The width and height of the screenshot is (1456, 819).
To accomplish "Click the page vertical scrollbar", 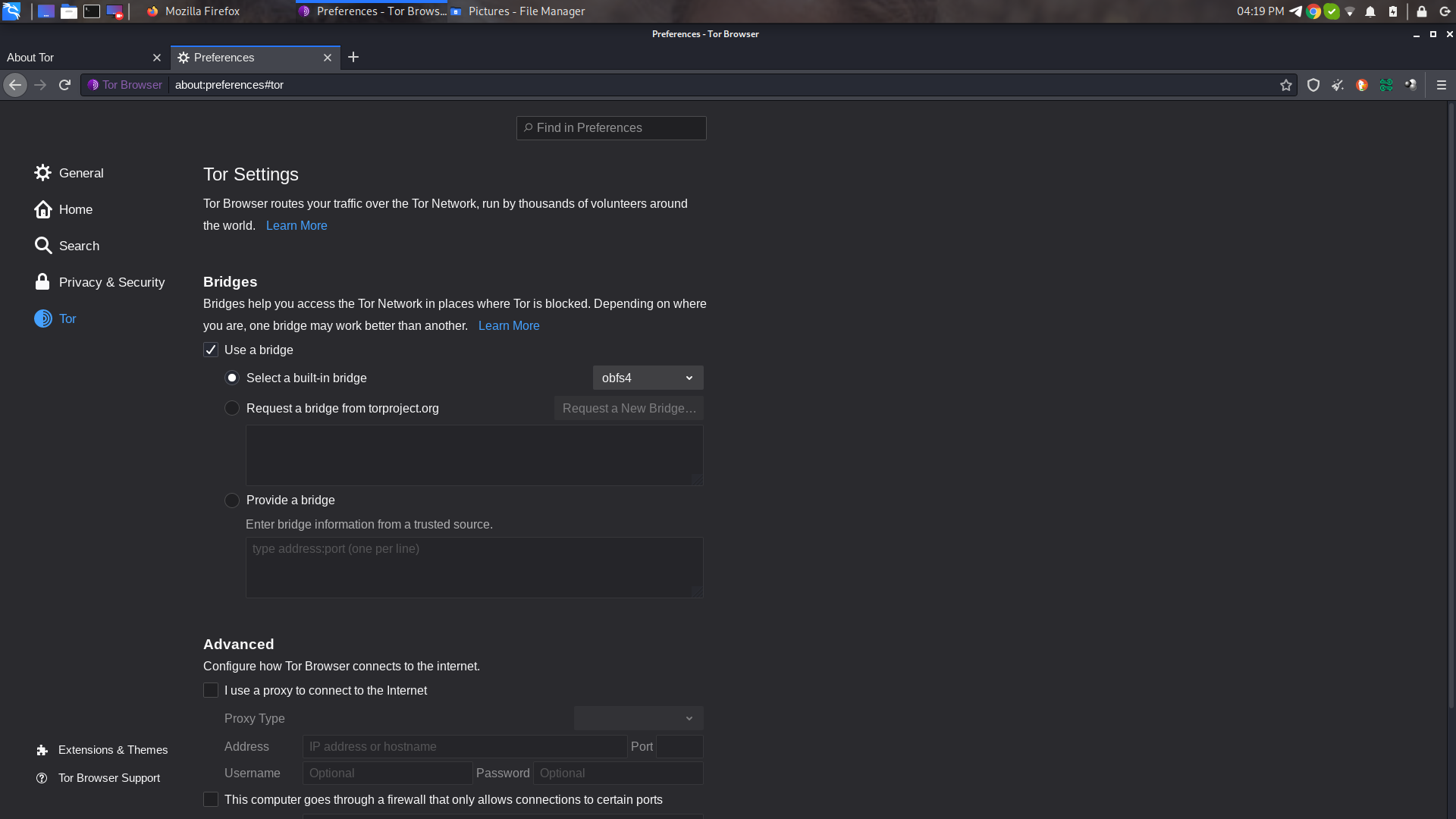I will point(1451,406).
